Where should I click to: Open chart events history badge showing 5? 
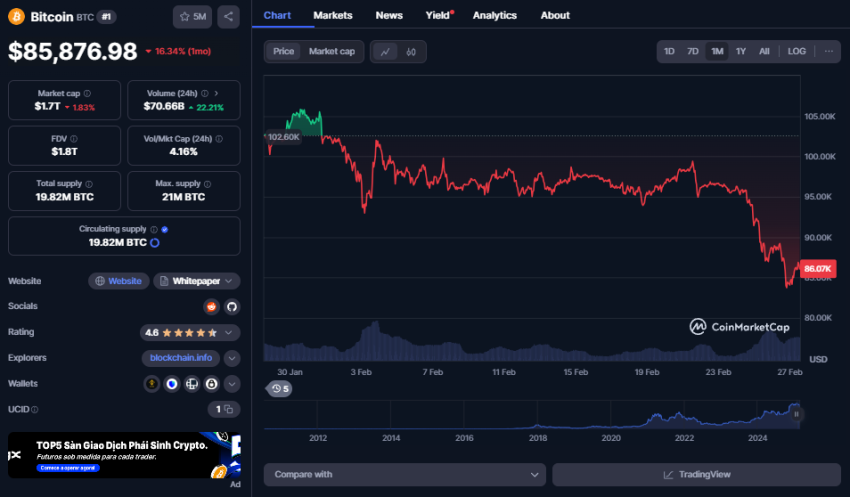[280, 389]
